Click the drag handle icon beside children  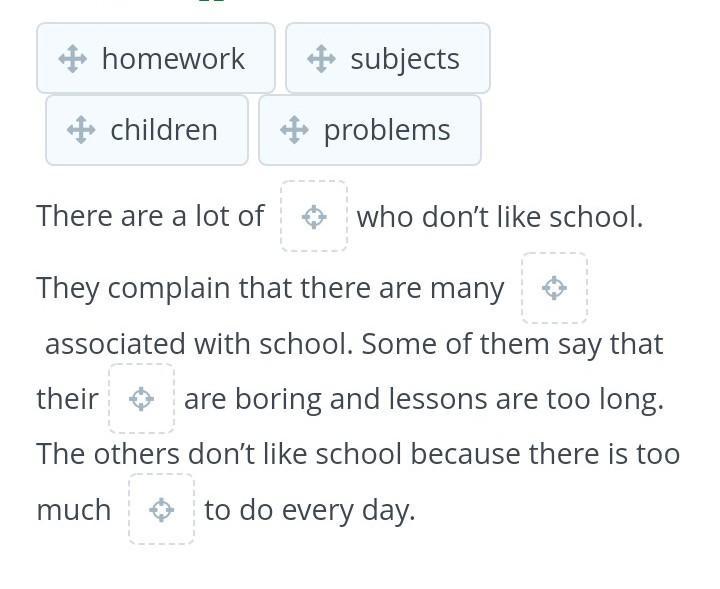[x=81, y=130]
